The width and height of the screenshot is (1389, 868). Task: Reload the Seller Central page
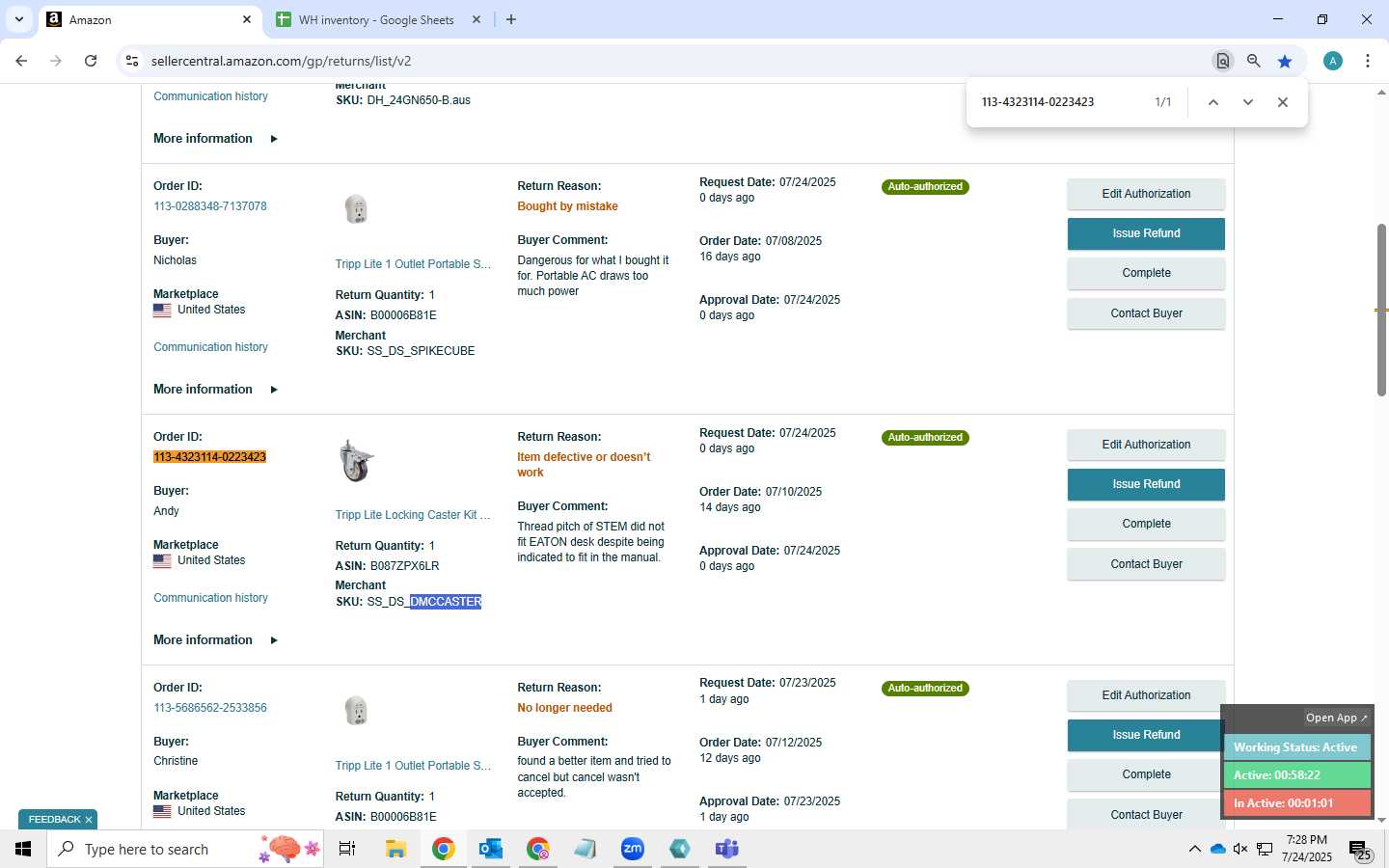click(91, 61)
